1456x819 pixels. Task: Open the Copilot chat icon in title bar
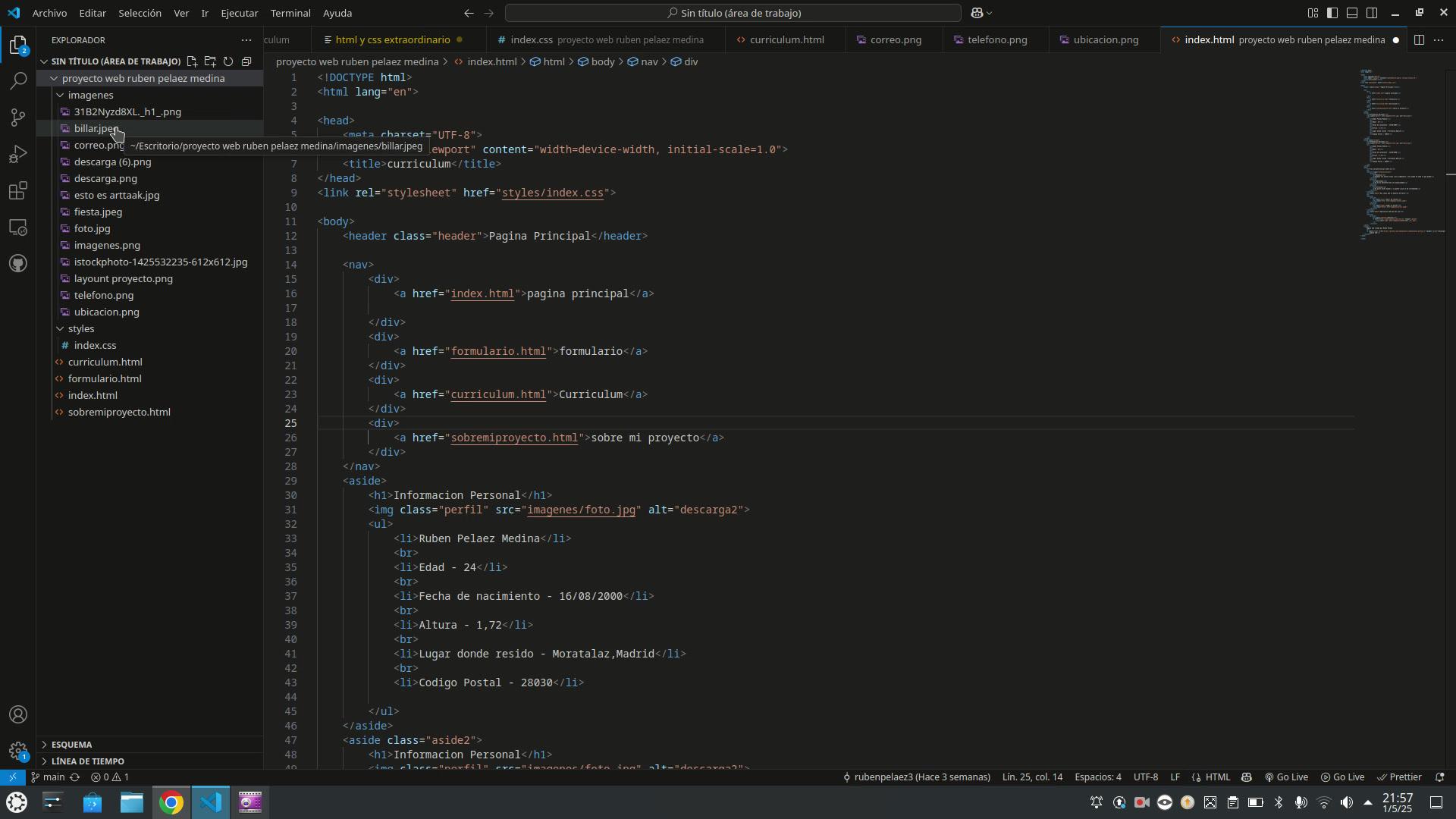pos(977,13)
